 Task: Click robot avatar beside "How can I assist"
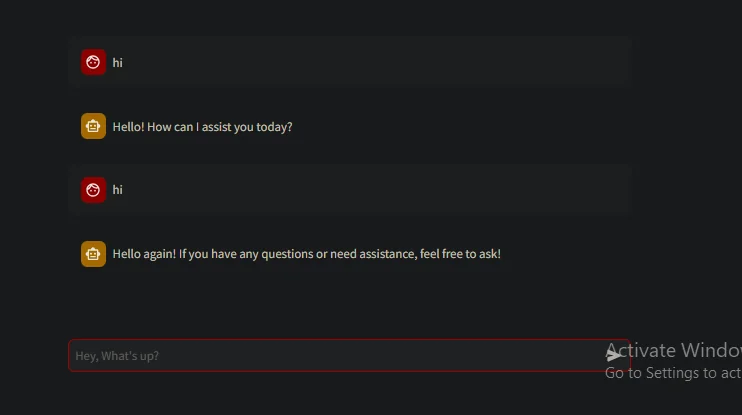click(x=93, y=127)
